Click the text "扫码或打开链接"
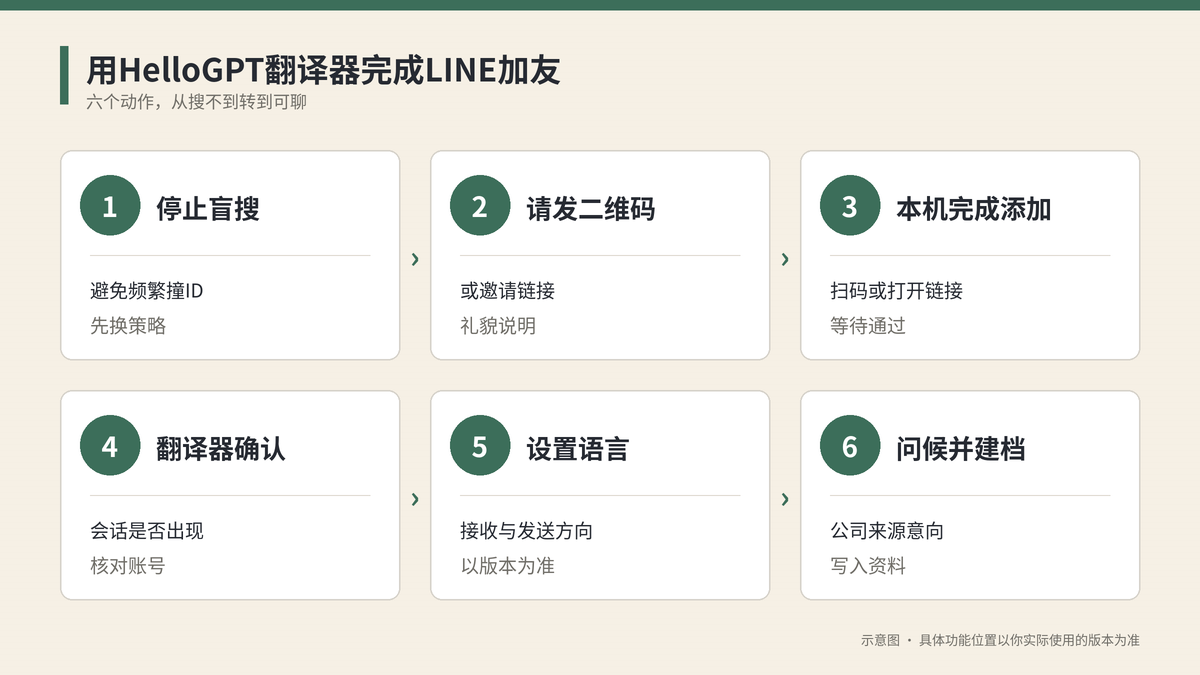The image size is (1200, 675). tap(896, 291)
